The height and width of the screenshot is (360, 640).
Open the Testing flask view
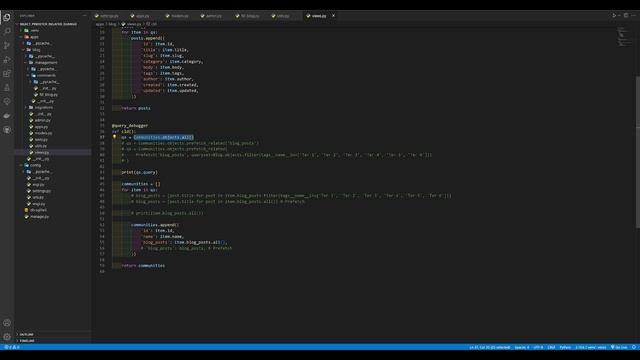point(7,87)
